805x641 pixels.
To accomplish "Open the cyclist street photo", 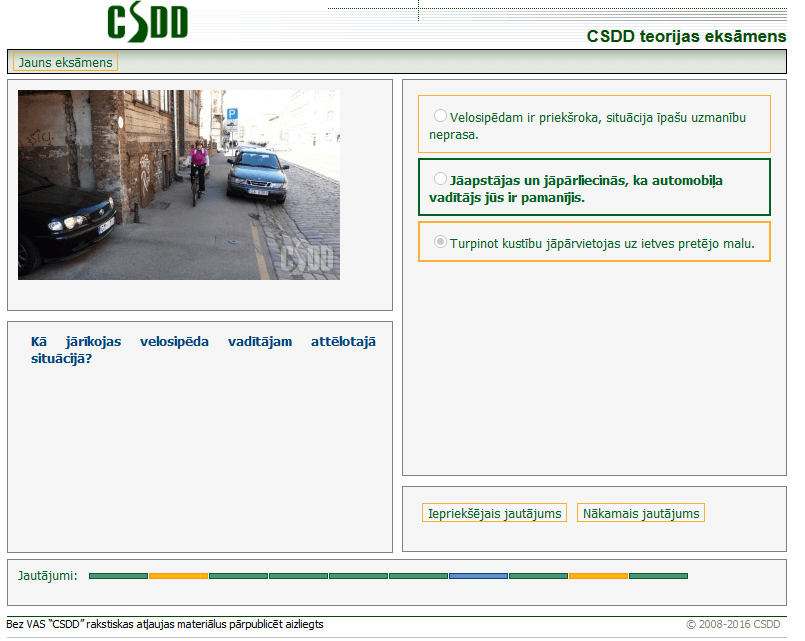I will 179,185.
